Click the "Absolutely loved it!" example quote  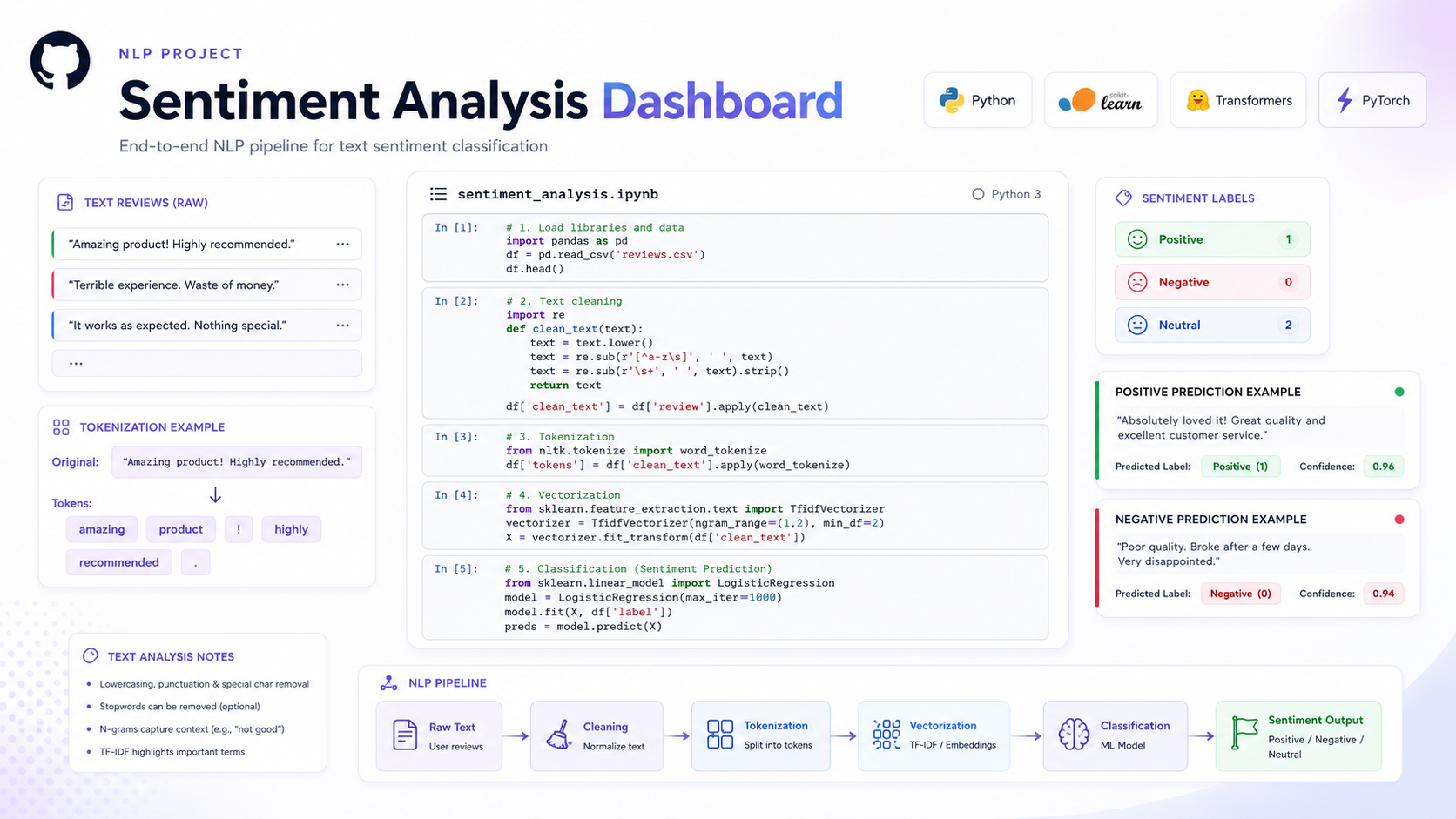click(1221, 427)
